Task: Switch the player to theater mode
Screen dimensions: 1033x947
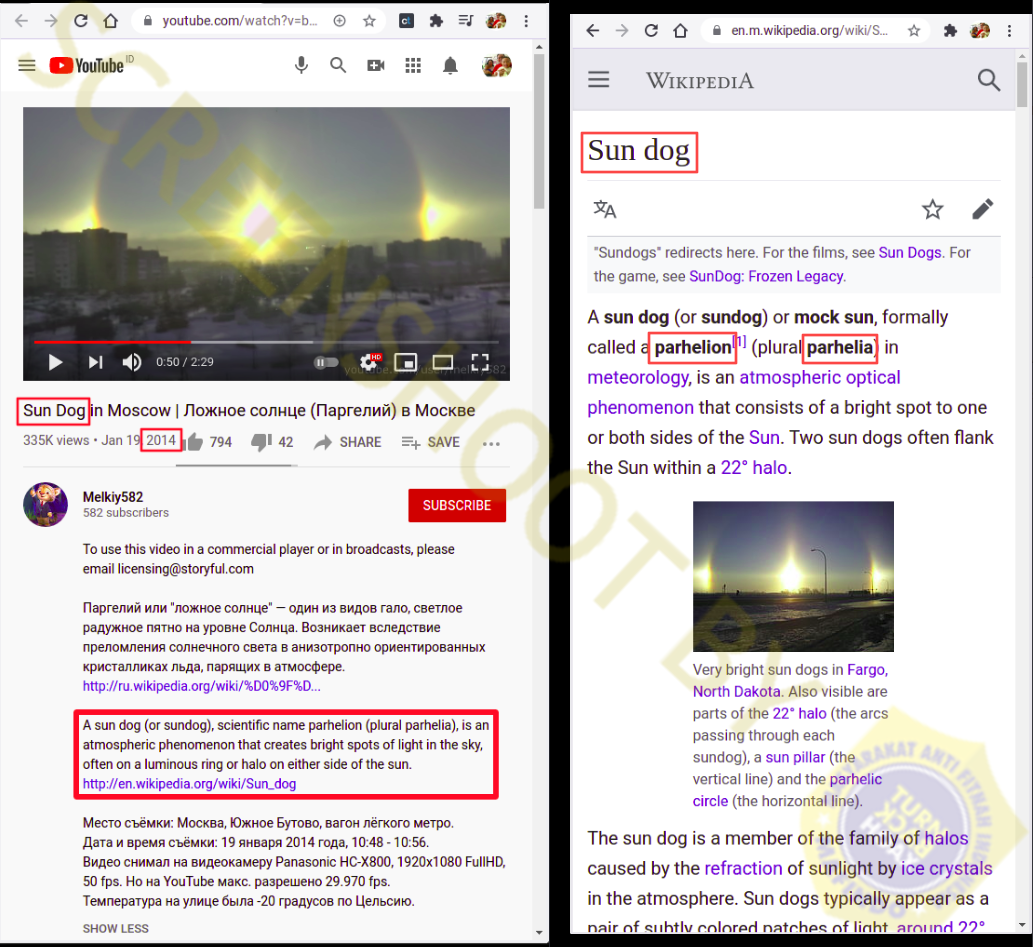Action: click(x=443, y=362)
